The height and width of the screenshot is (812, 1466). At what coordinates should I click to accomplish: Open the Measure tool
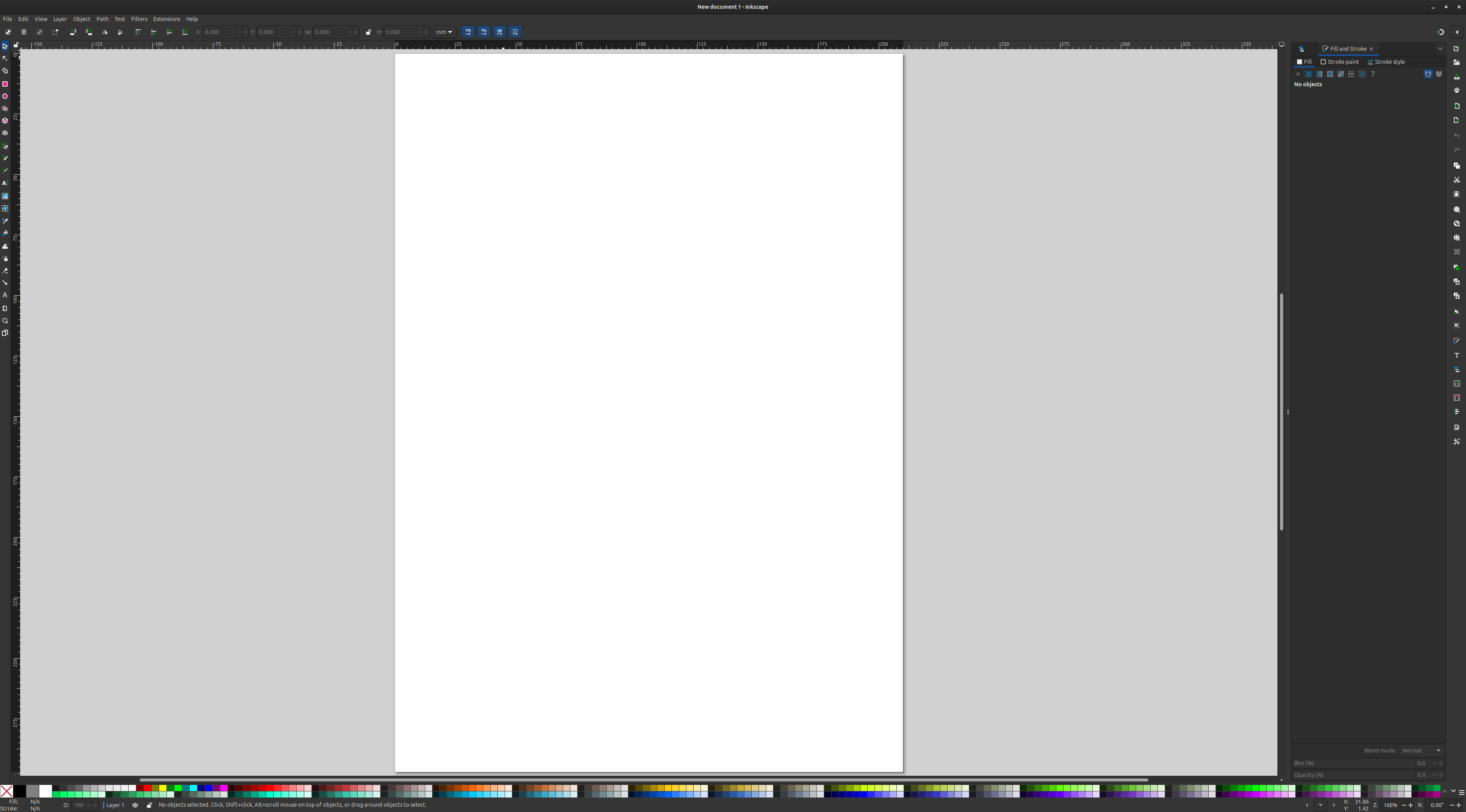click(5, 308)
